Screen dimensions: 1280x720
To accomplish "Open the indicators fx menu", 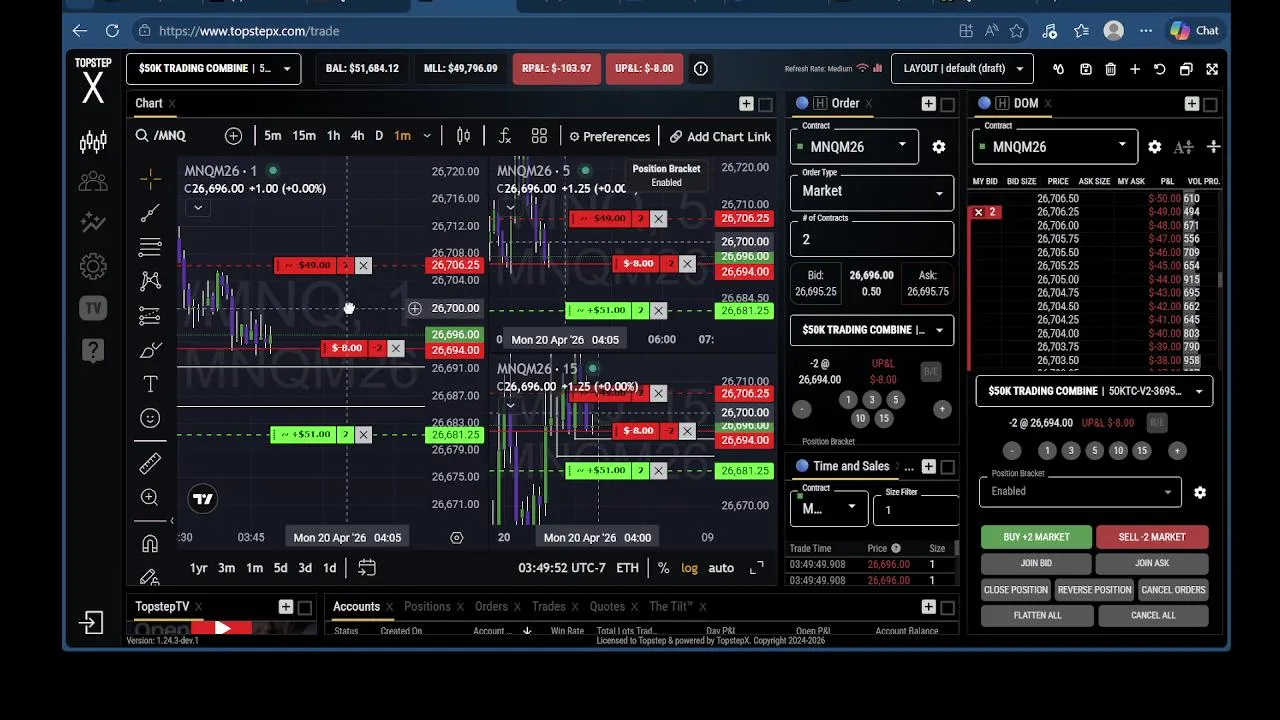I will tap(505, 136).
